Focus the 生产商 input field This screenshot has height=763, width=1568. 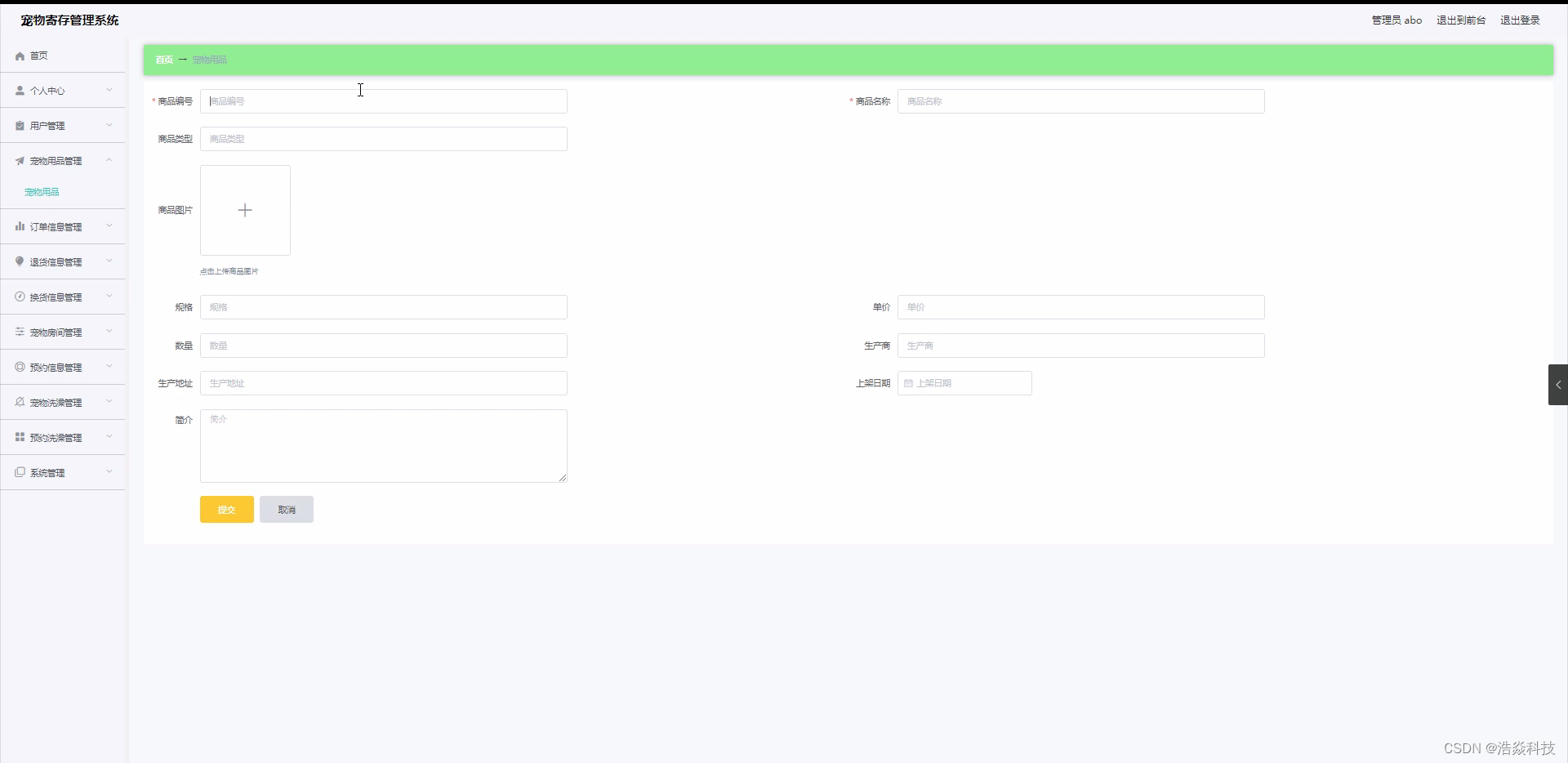coord(1081,346)
